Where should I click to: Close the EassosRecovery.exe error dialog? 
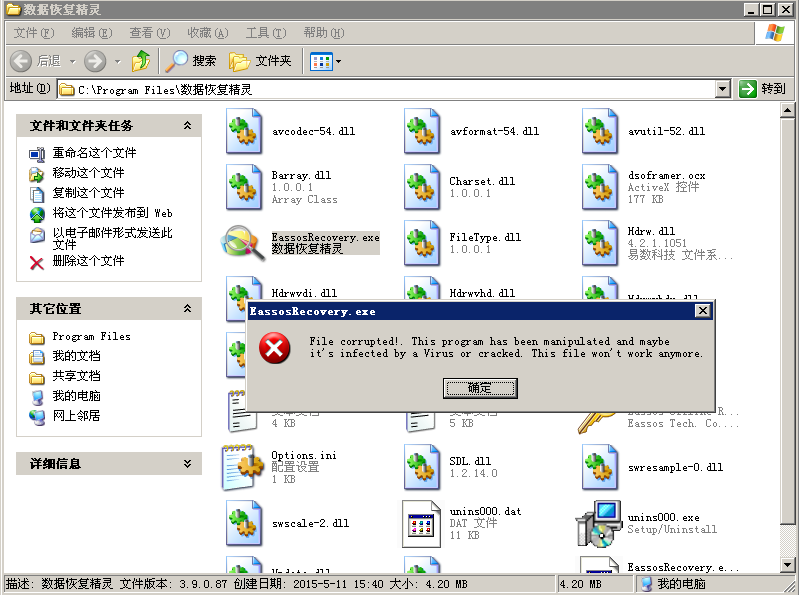pyautogui.click(x=703, y=311)
